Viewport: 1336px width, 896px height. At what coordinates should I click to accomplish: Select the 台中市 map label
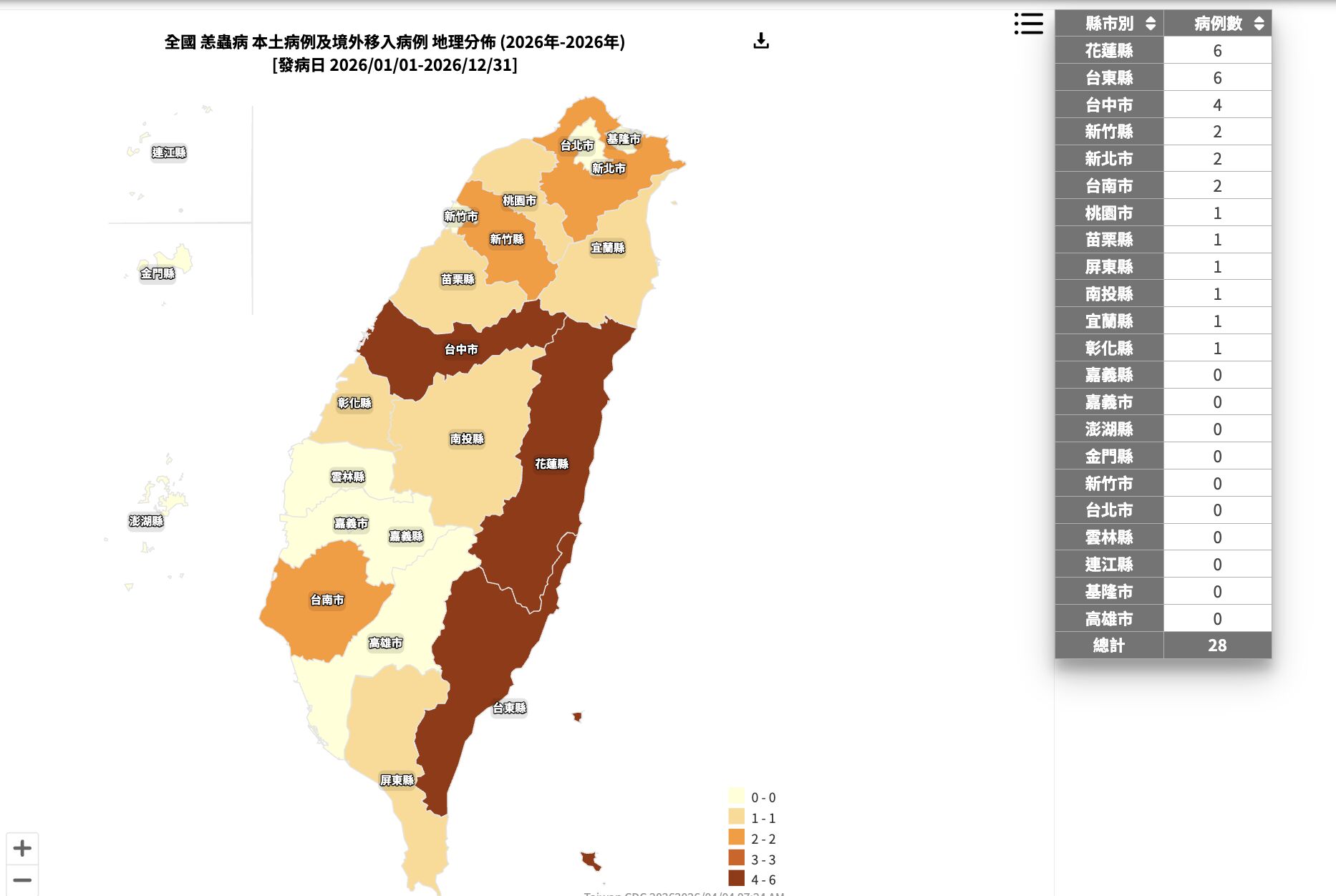tap(461, 349)
